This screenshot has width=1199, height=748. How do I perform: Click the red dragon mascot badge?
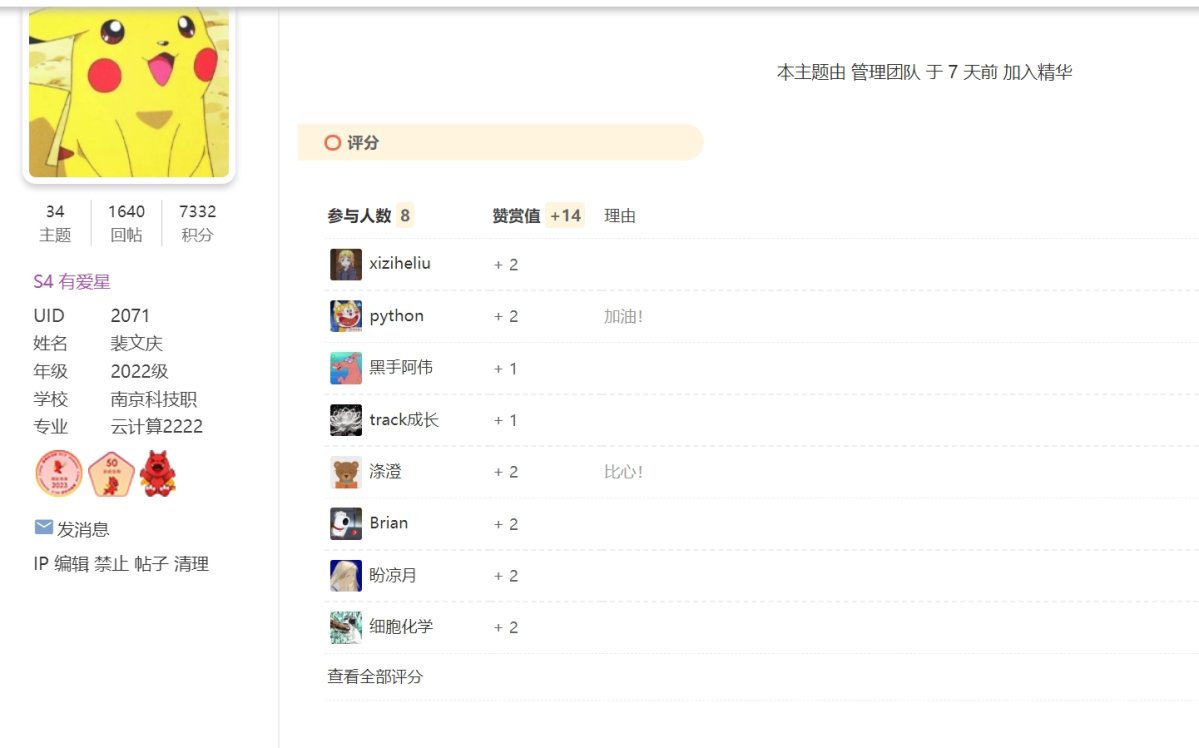pos(158,473)
